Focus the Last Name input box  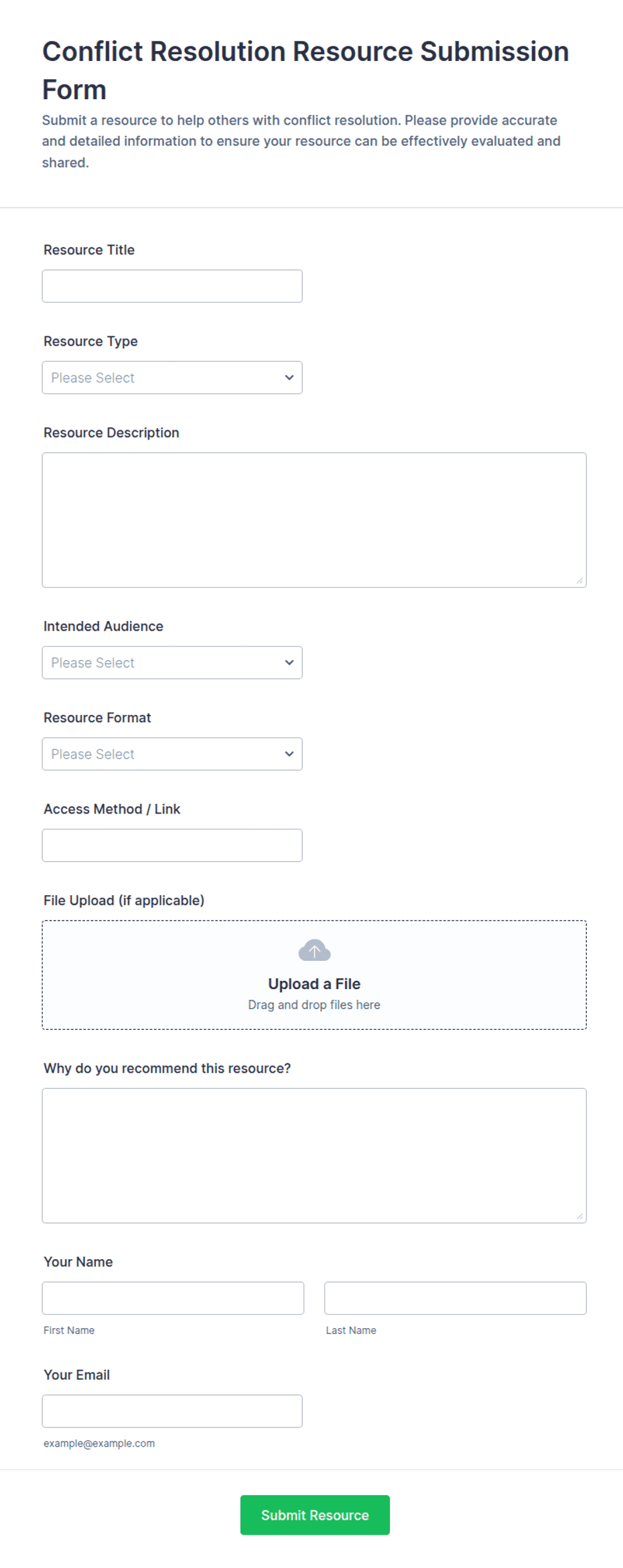point(456,1298)
